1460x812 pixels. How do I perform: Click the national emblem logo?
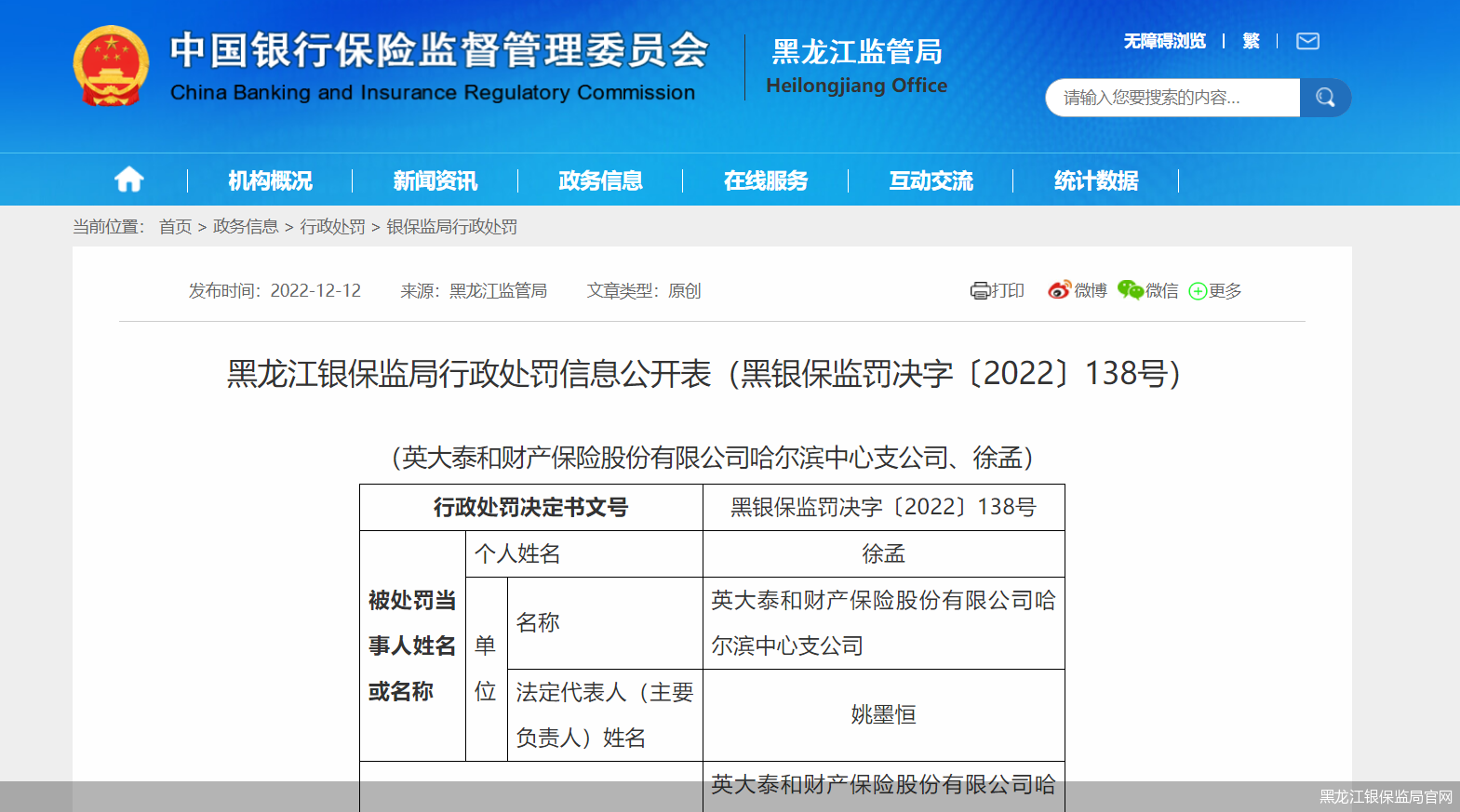tap(111, 66)
